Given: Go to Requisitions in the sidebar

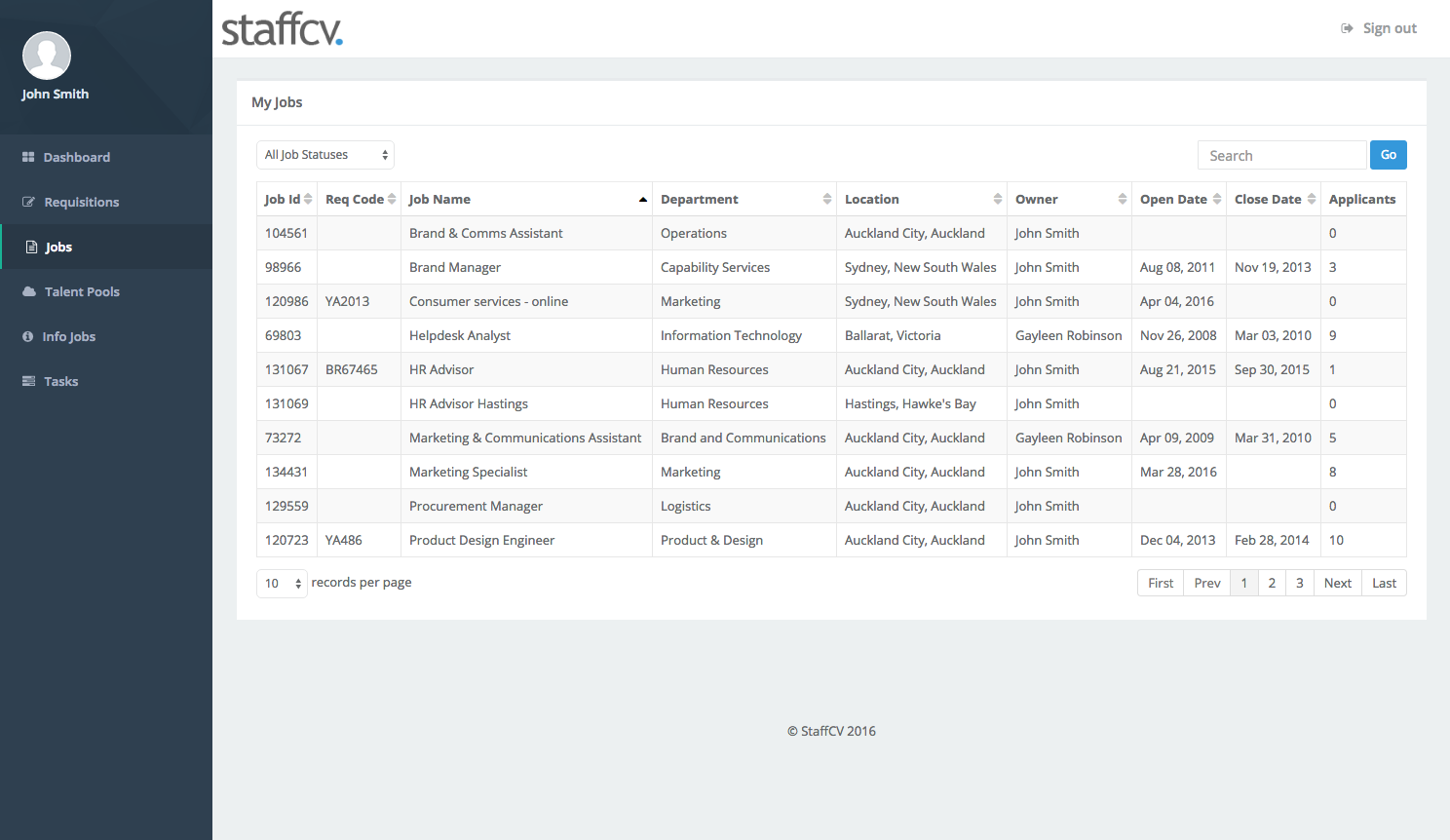Looking at the screenshot, I should (x=106, y=202).
